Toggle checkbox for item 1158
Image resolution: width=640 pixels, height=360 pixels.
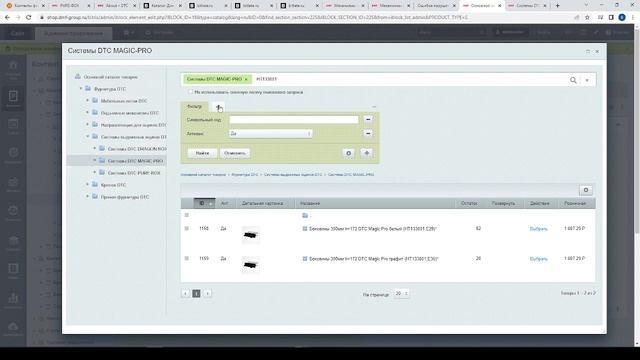(187, 229)
